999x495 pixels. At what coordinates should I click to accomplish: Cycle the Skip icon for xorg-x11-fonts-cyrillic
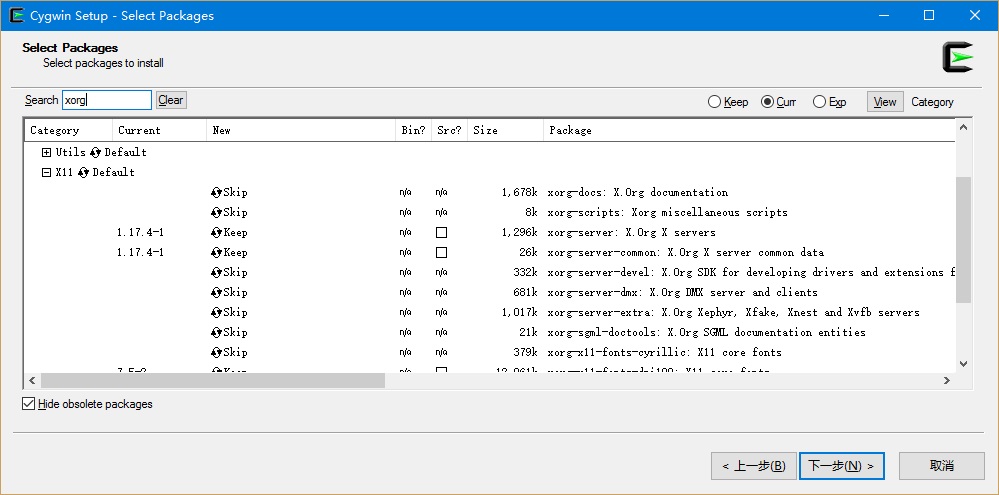pyautogui.click(x=216, y=352)
